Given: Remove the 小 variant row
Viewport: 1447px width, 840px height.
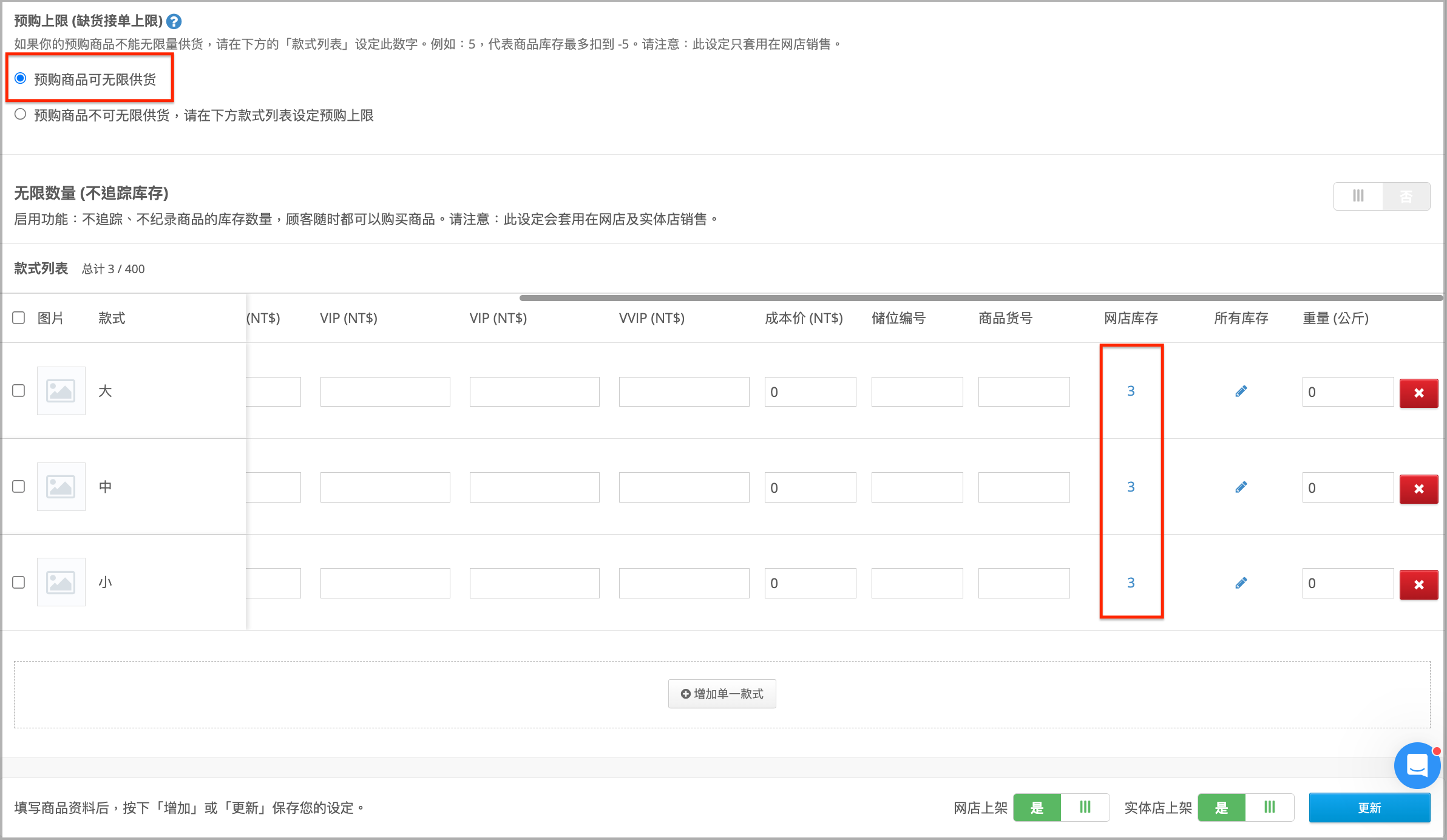Looking at the screenshot, I should (x=1418, y=584).
